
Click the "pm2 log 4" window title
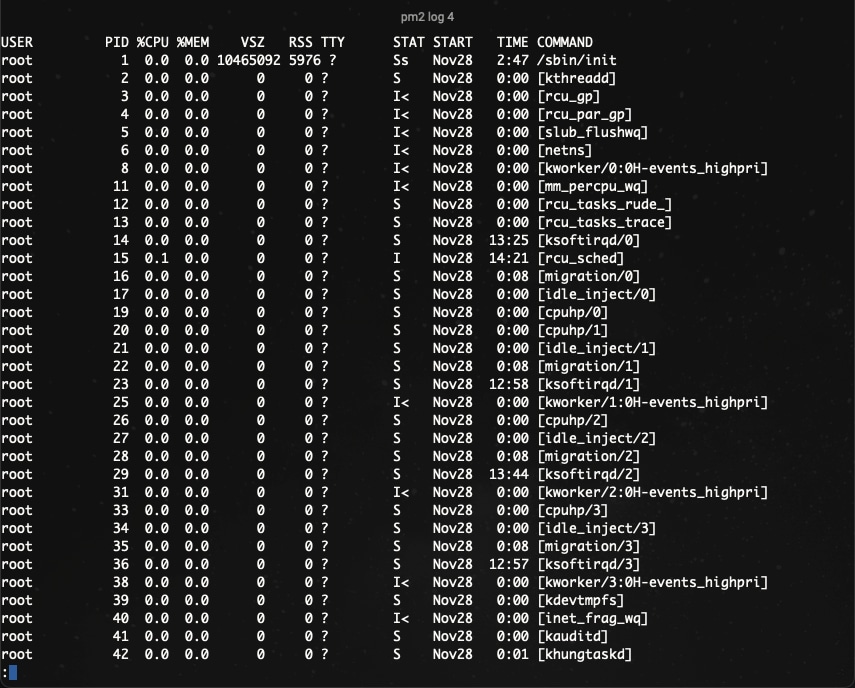pos(428,17)
